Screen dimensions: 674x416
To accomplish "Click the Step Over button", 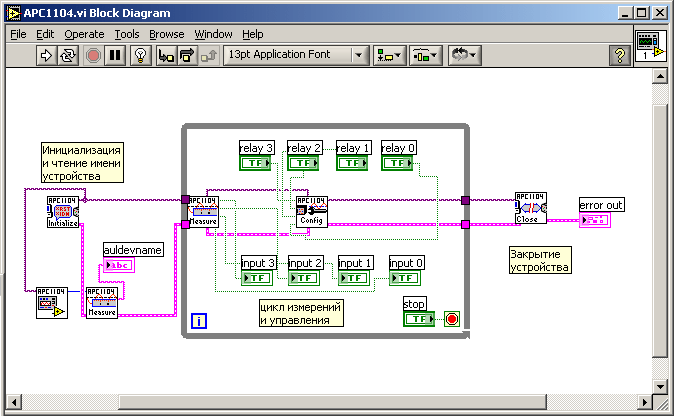I will (x=187, y=55).
